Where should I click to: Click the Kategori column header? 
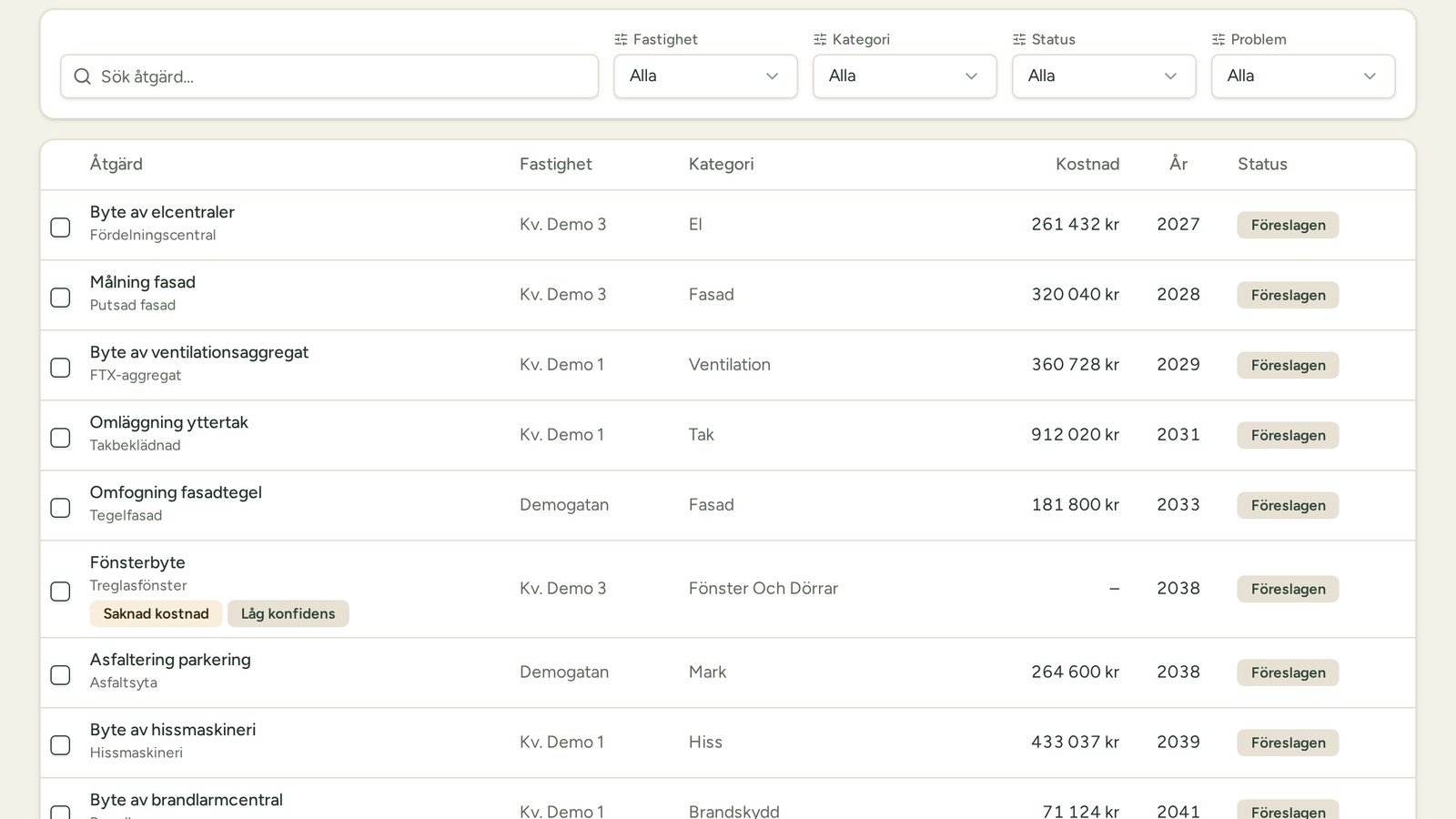[x=721, y=164]
